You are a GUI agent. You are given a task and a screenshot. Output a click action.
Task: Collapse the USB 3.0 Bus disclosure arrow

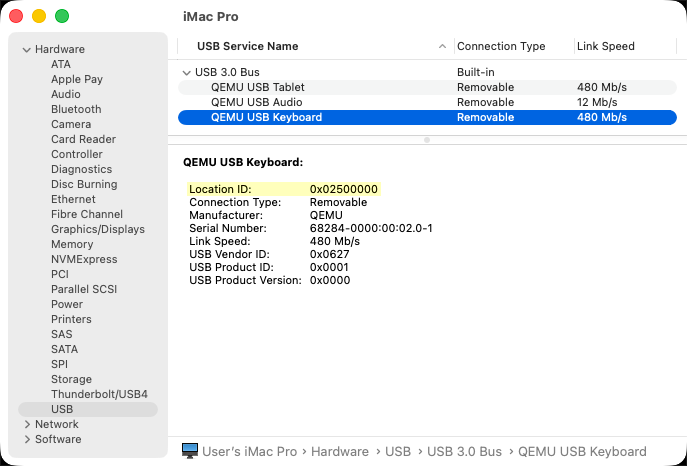click(187, 73)
